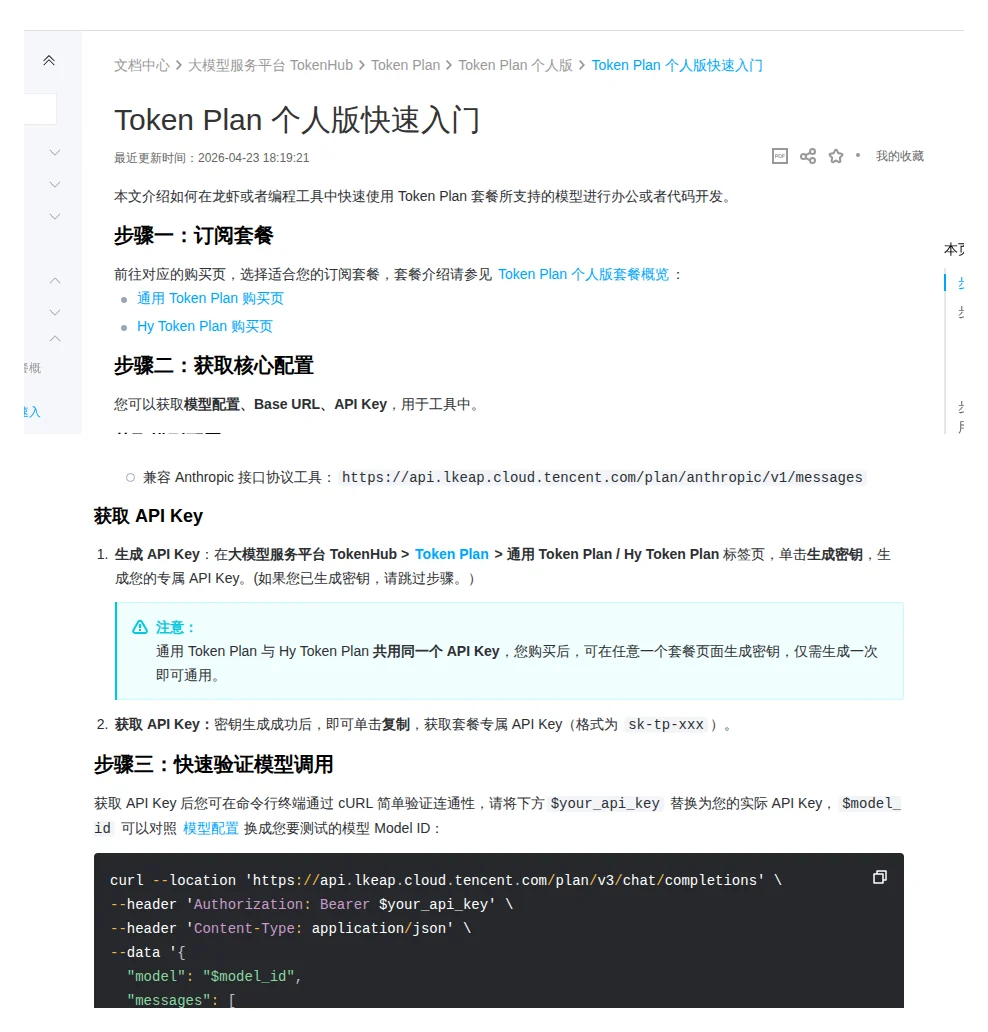The width and height of the screenshot is (988, 1032).
Task: Open Token Plan breadcrumb link
Action: pyautogui.click(x=405, y=65)
